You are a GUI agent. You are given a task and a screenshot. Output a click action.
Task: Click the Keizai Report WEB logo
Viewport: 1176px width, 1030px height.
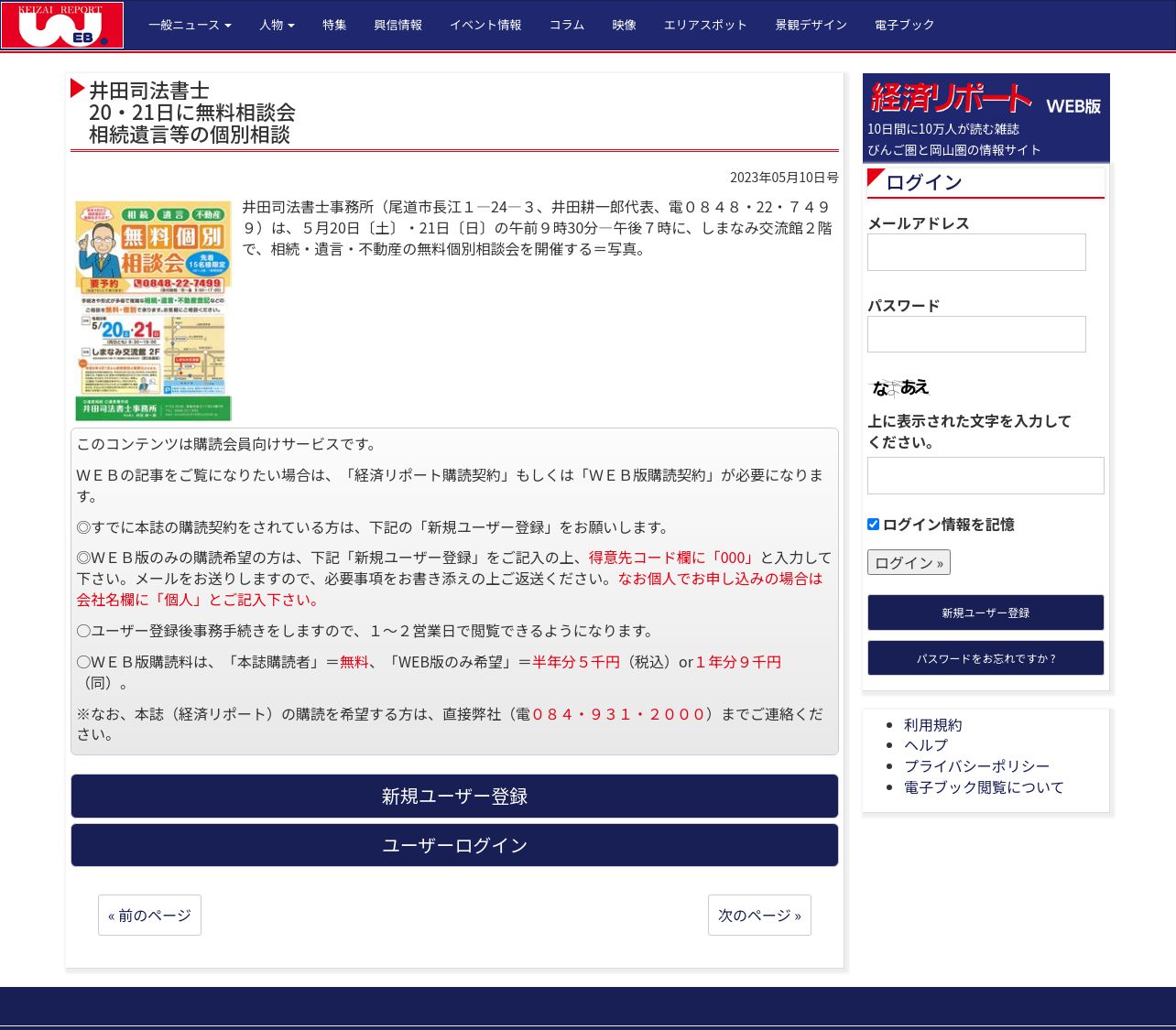point(62,25)
